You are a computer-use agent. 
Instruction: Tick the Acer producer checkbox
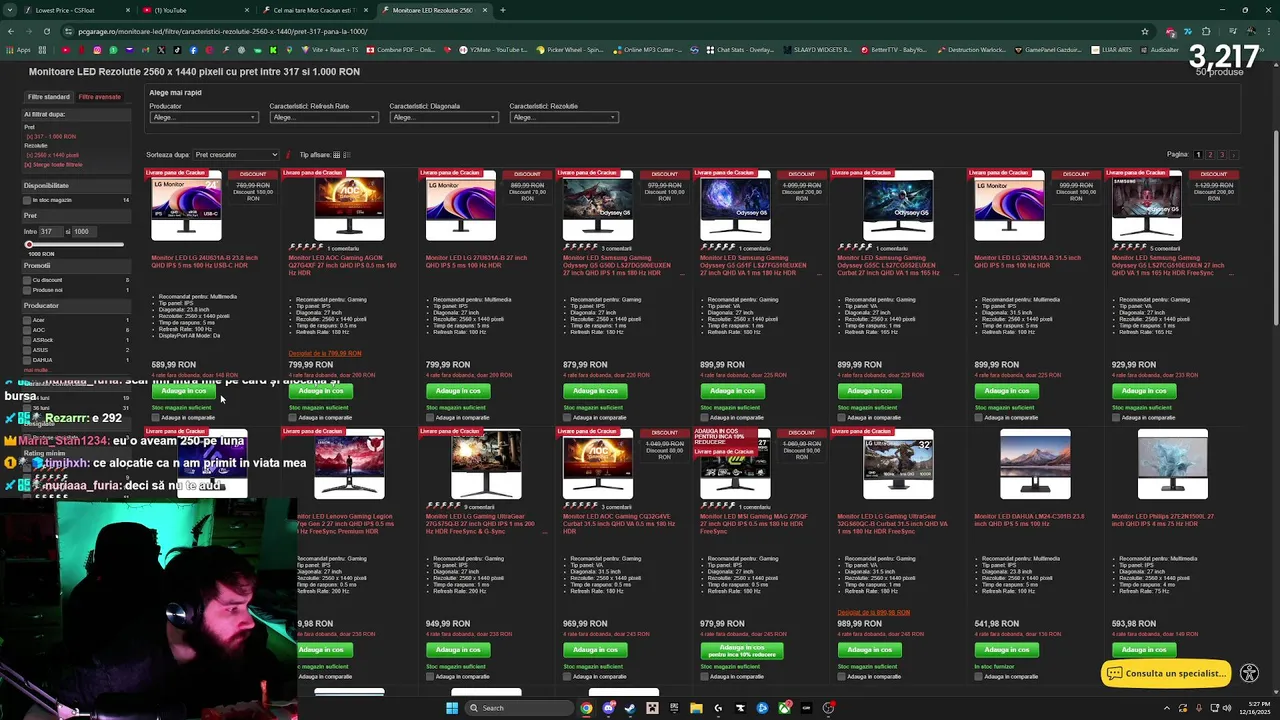click(27, 320)
